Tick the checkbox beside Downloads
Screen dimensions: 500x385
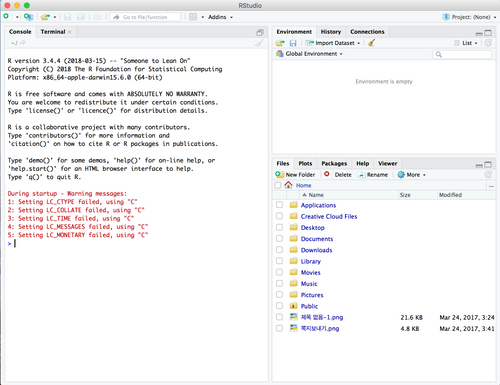(x=279, y=250)
